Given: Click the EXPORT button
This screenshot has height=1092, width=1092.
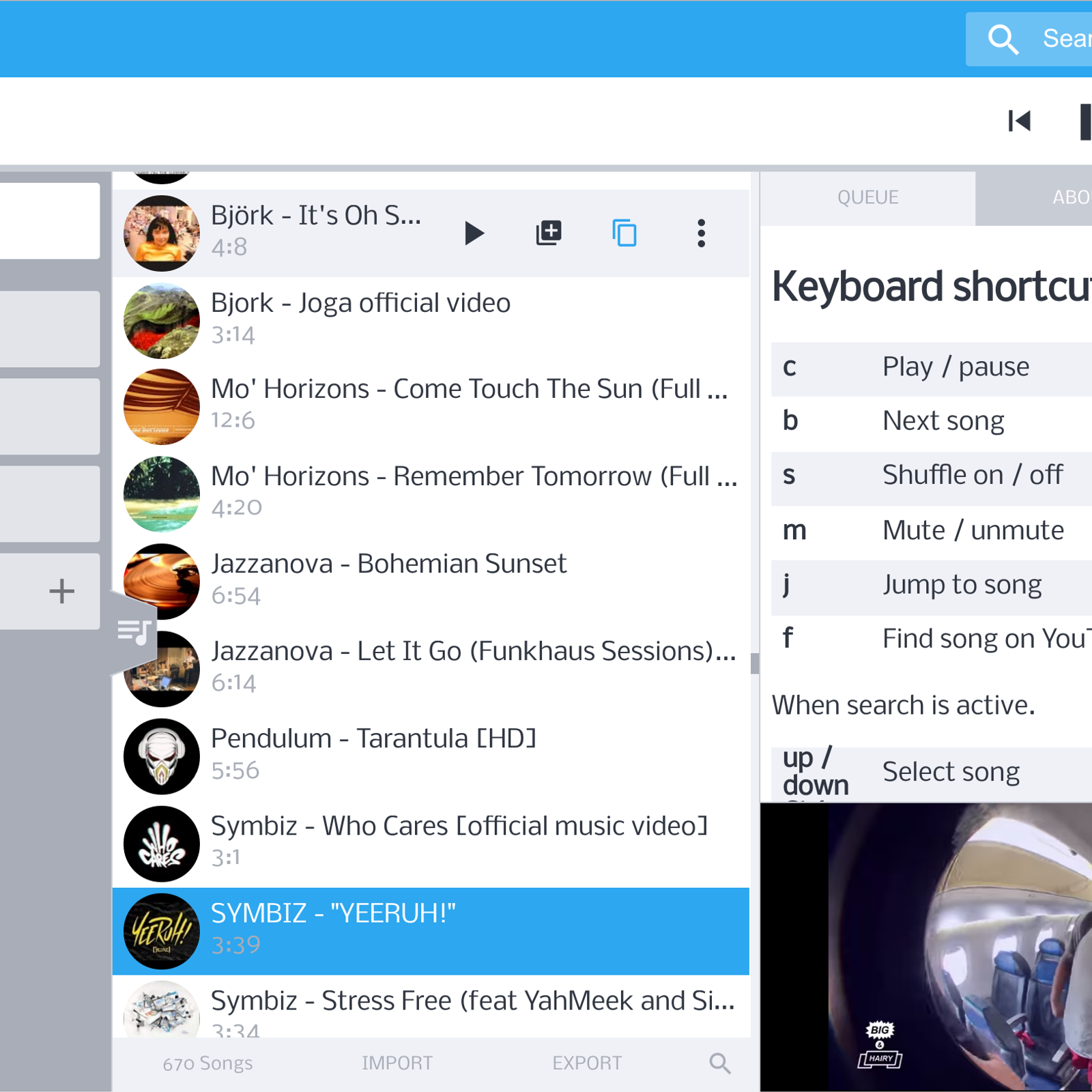Looking at the screenshot, I should tap(587, 1063).
